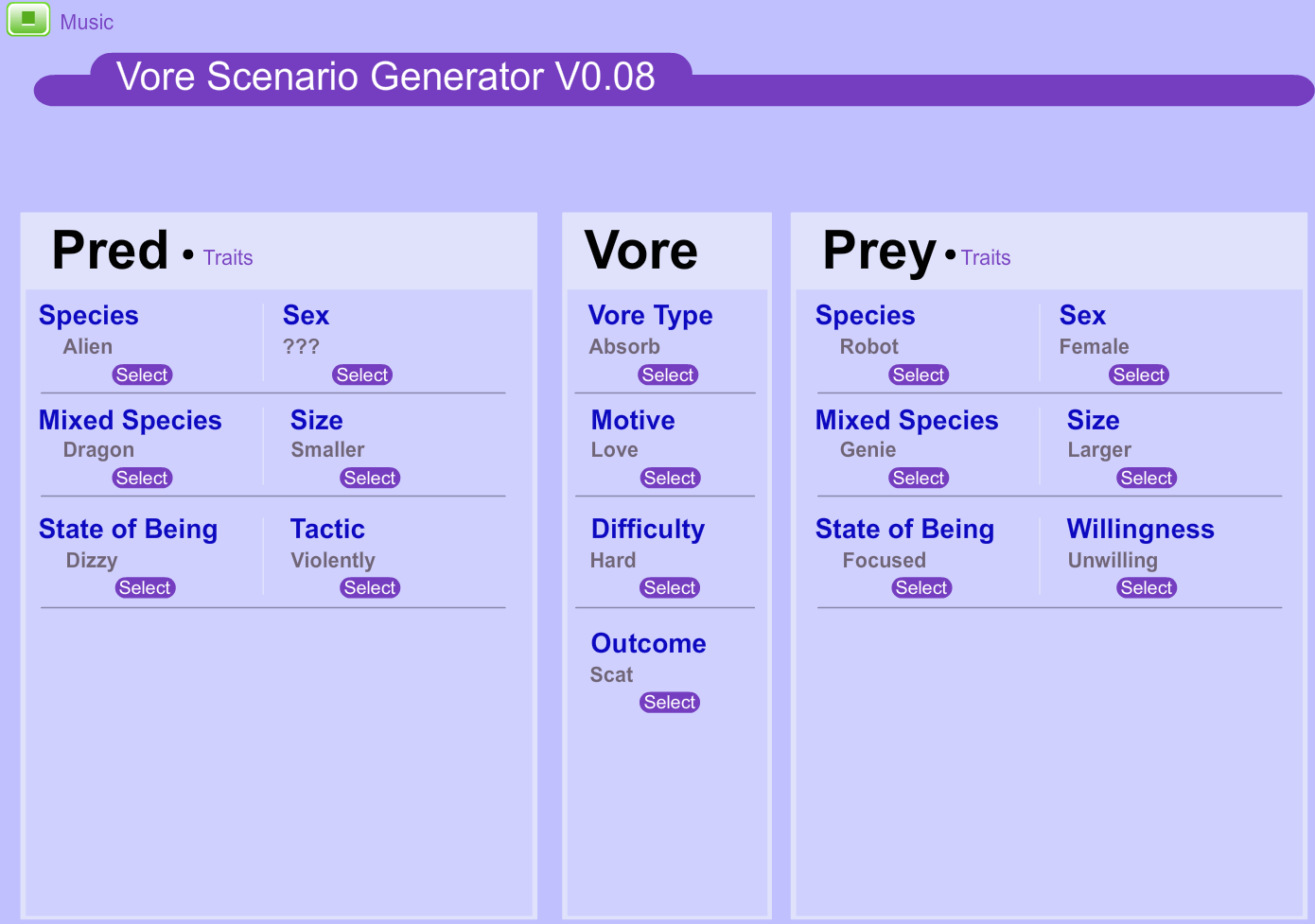The height and width of the screenshot is (924, 1315).
Task: Click the Tactic heading
Action: coord(327,529)
